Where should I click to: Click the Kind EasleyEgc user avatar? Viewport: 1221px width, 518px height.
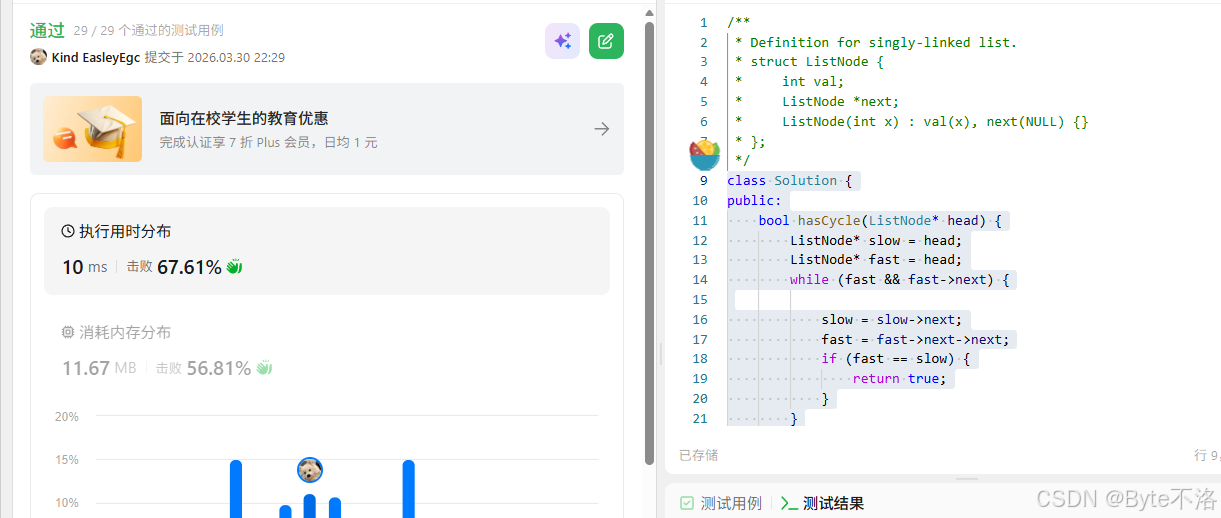(x=39, y=58)
